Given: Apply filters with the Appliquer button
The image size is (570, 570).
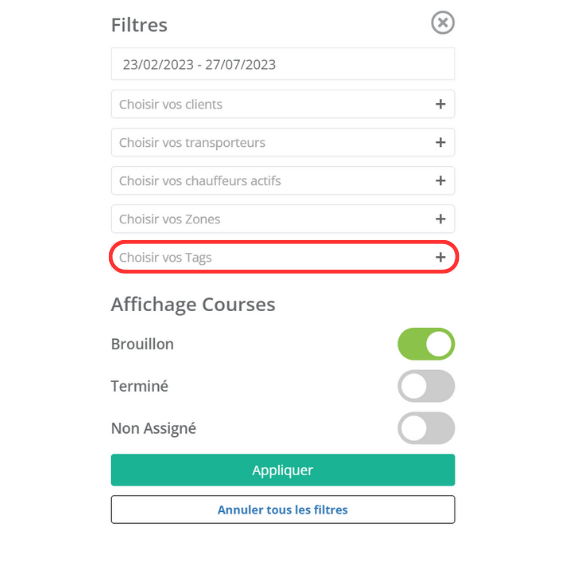Looking at the screenshot, I should point(283,470).
